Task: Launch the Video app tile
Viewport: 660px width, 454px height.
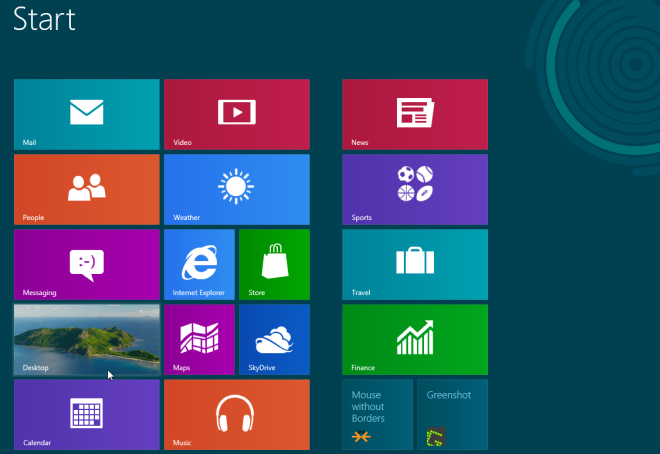Action: (237, 114)
